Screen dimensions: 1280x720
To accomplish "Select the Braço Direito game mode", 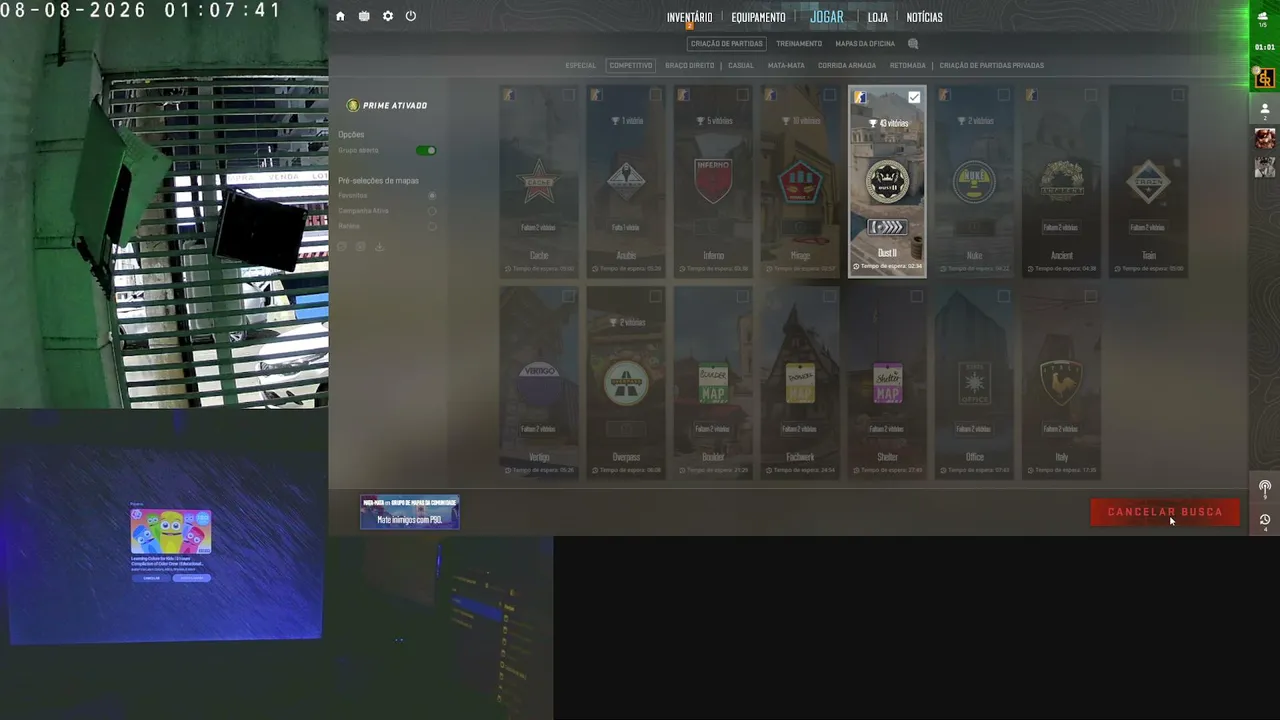I will coord(690,66).
